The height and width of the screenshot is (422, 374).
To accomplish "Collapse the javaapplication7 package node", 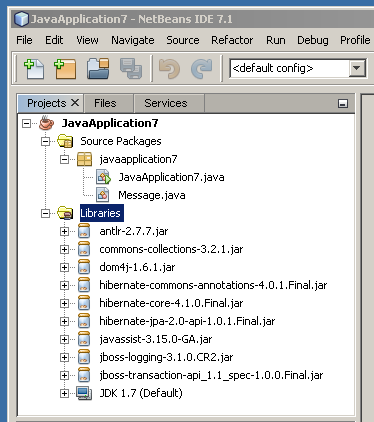I will pyautogui.click(x=64, y=160).
